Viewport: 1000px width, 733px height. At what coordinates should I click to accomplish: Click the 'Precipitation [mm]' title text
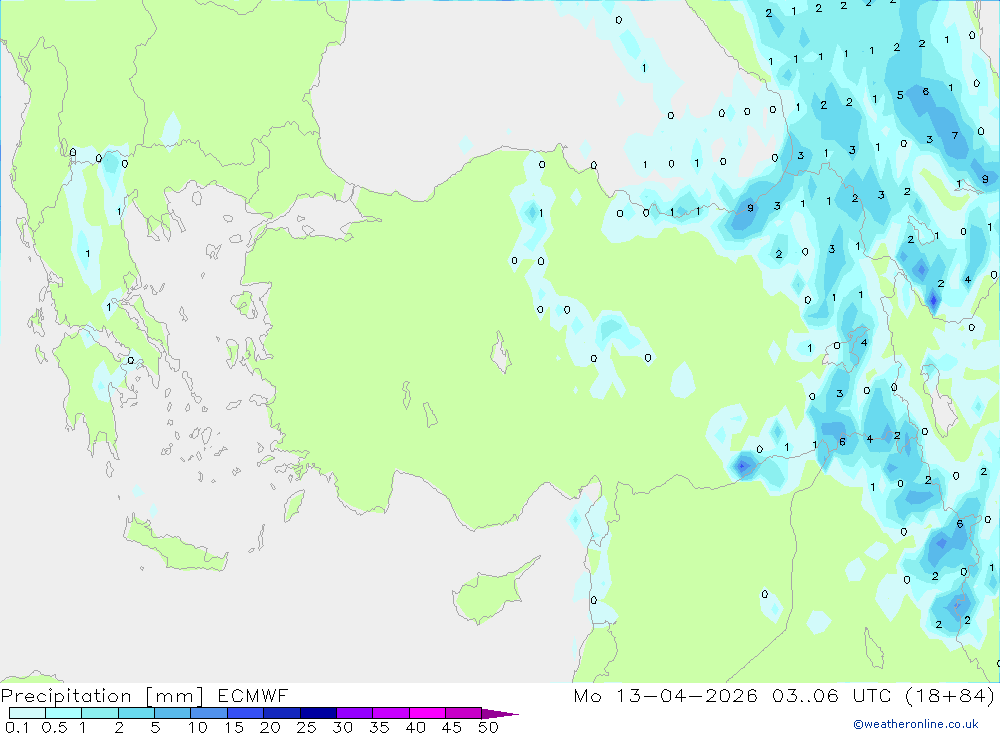[x=102, y=696]
